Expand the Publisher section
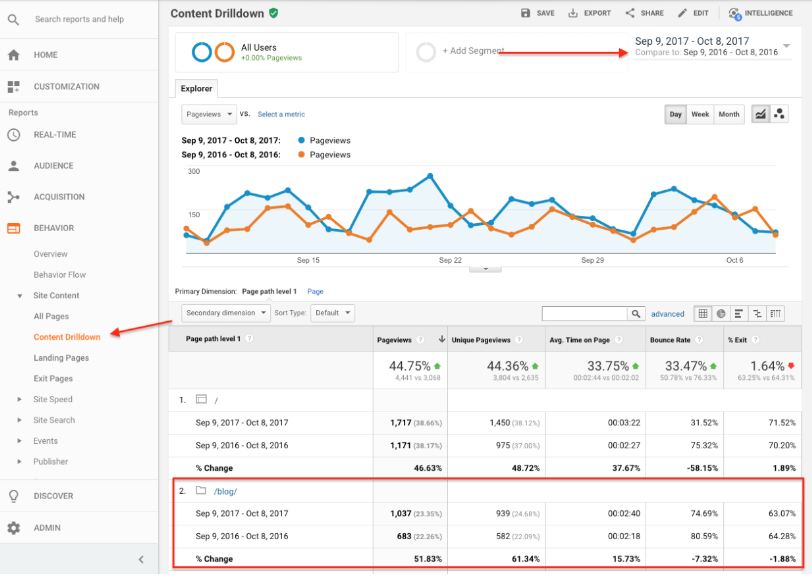The image size is (812, 577). [20, 461]
